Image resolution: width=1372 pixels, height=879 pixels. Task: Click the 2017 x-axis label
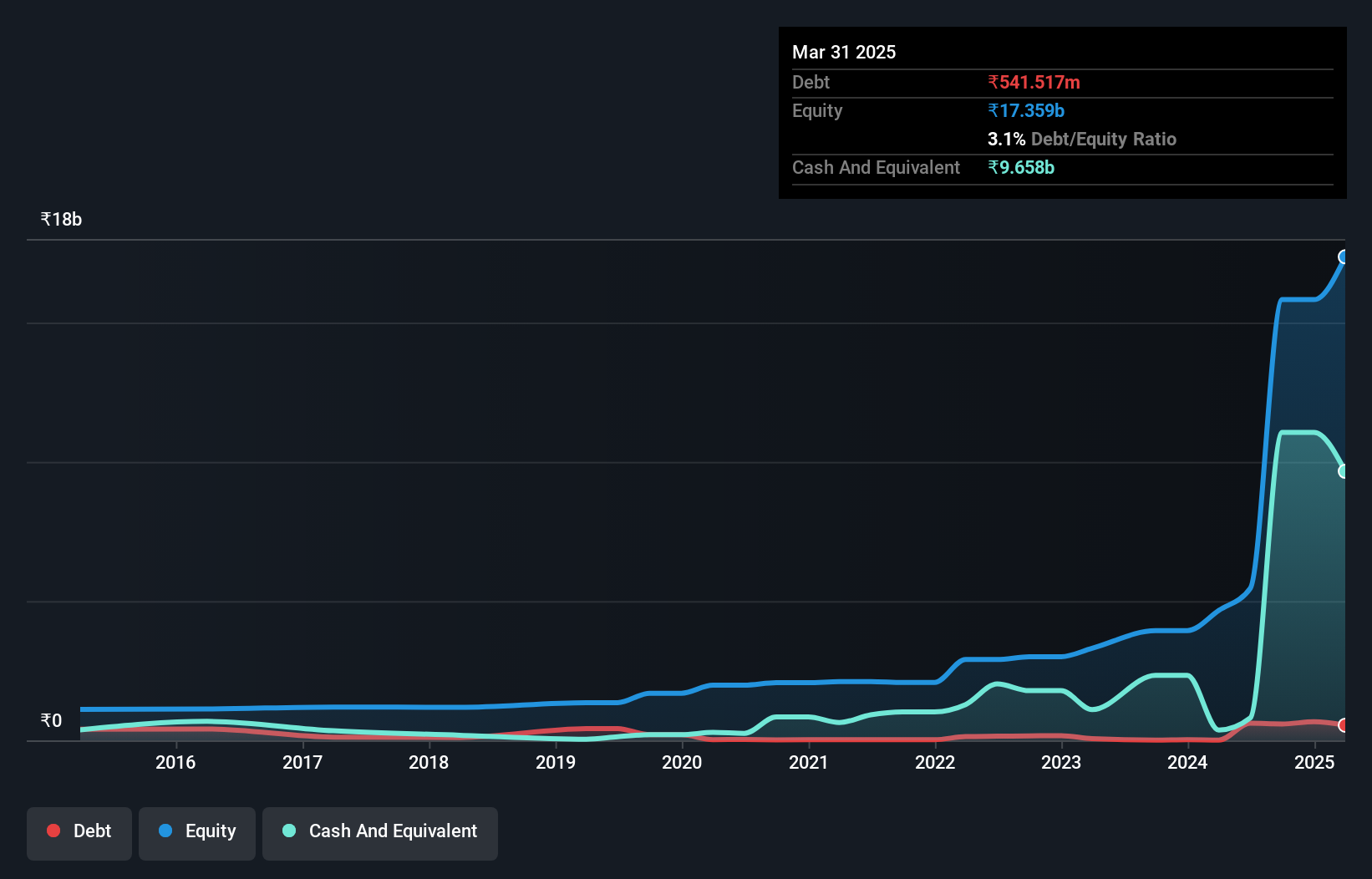(302, 762)
